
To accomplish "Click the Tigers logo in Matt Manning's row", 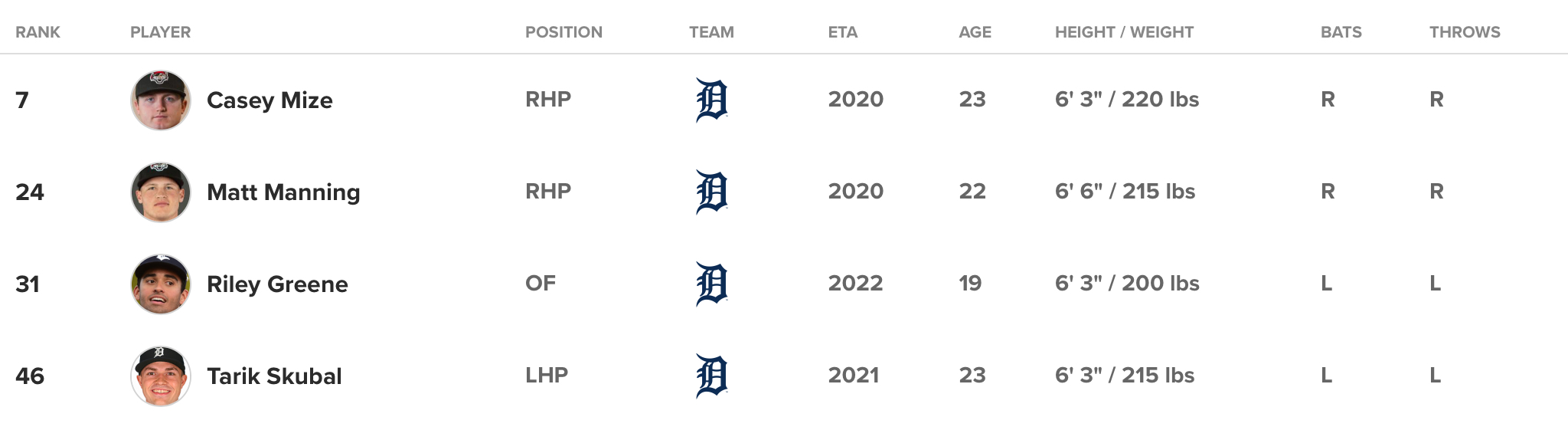I will pos(711,192).
